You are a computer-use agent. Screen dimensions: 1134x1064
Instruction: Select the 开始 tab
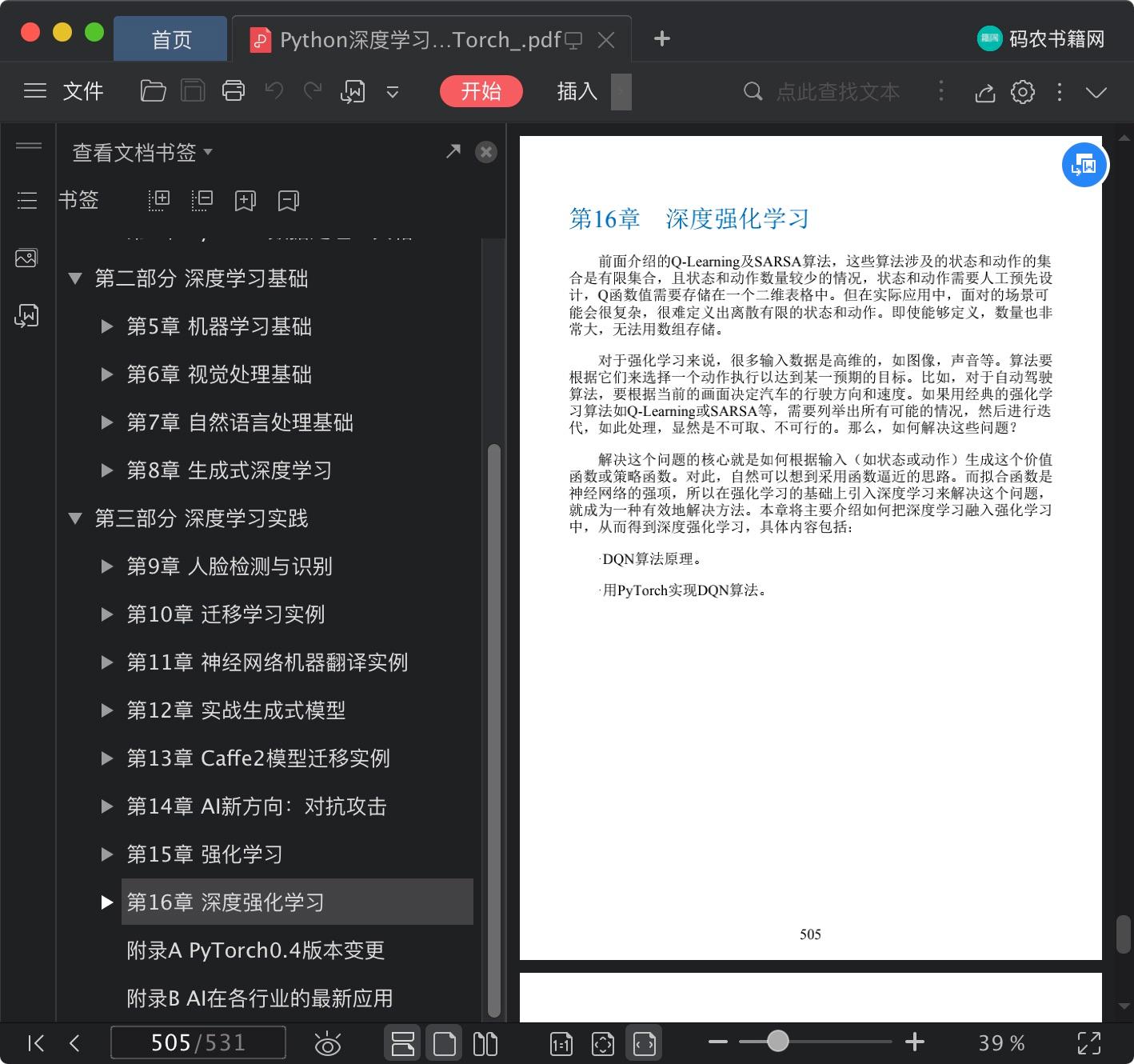coord(481,91)
